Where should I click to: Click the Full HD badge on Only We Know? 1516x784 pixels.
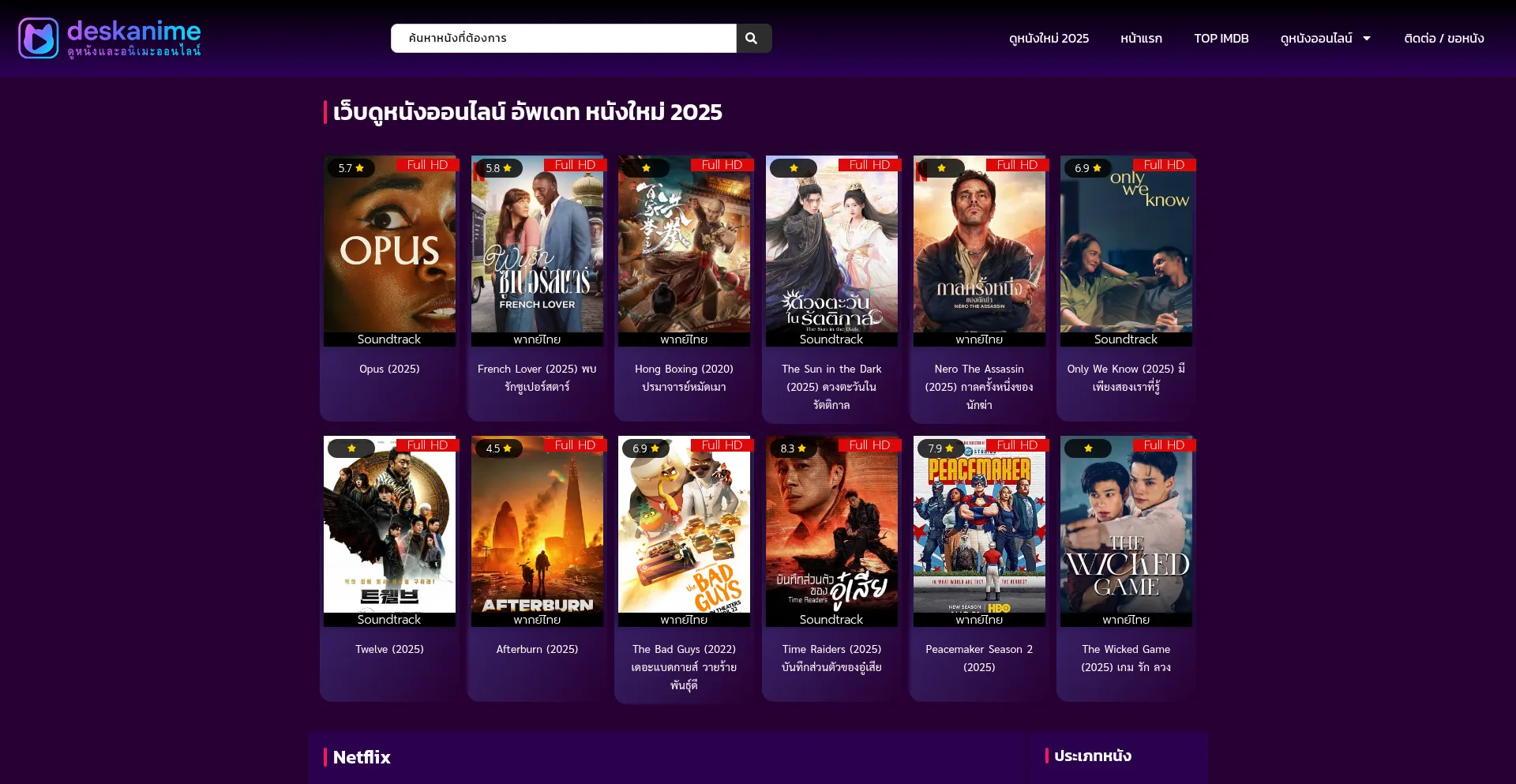coord(1164,165)
